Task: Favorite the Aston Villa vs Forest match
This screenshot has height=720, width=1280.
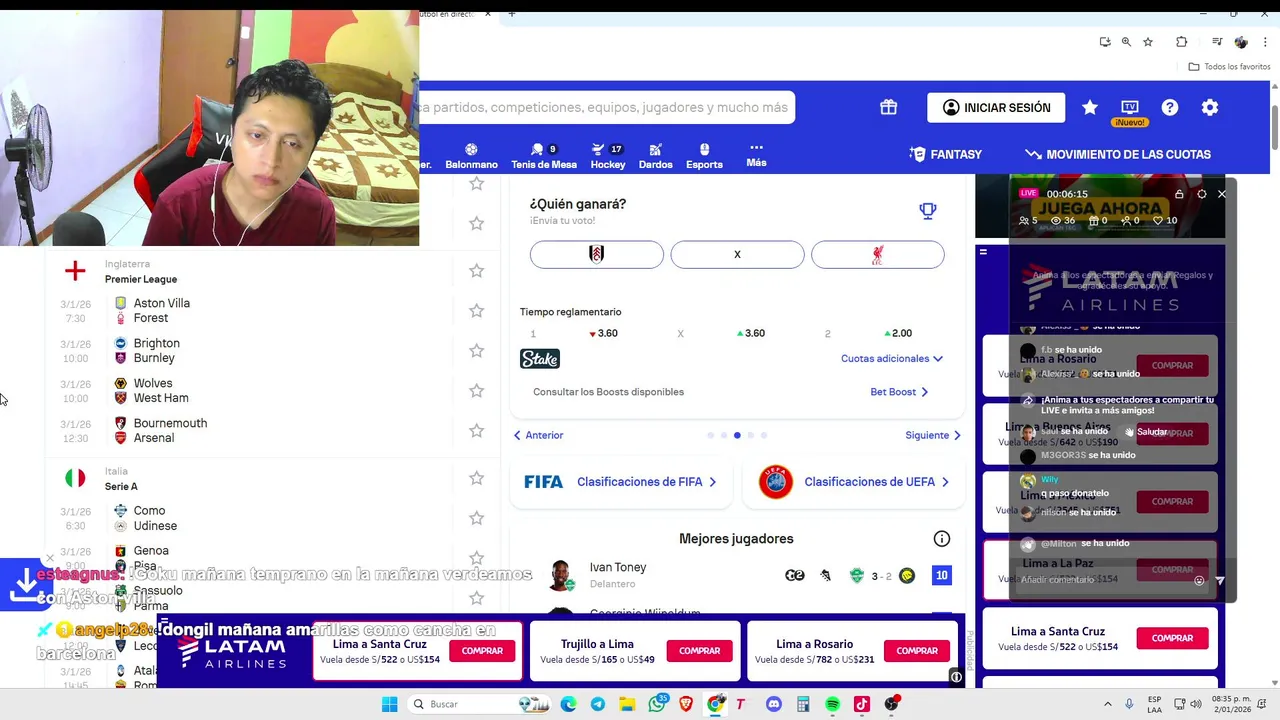Action: click(x=477, y=311)
